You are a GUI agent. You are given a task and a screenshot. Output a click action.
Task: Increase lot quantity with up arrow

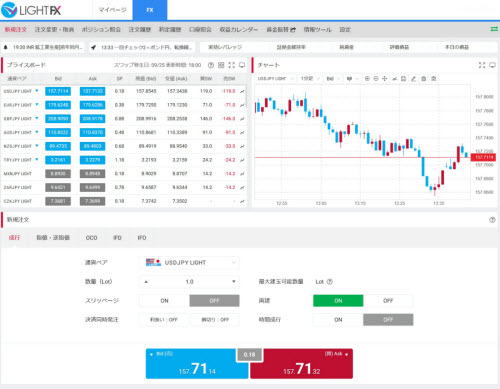click(146, 282)
